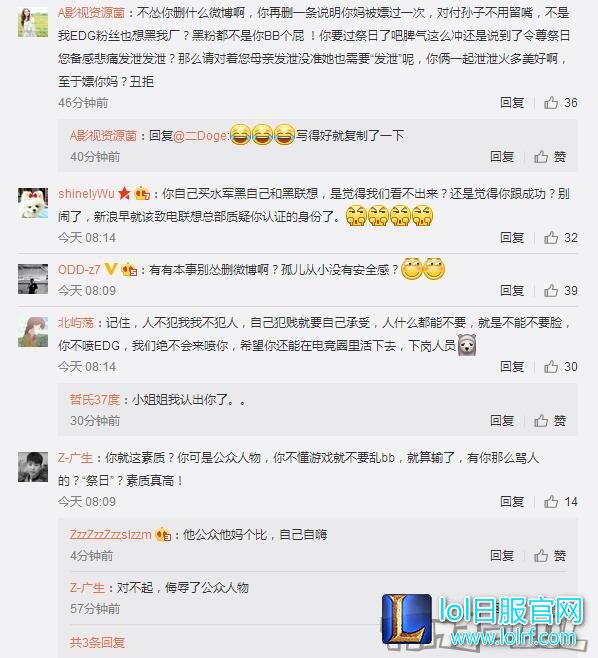Like the comment with 36 likes
Image resolution: width=598 pixels, height=658 pixels.
pyautogui.click(x=561, y=103)
